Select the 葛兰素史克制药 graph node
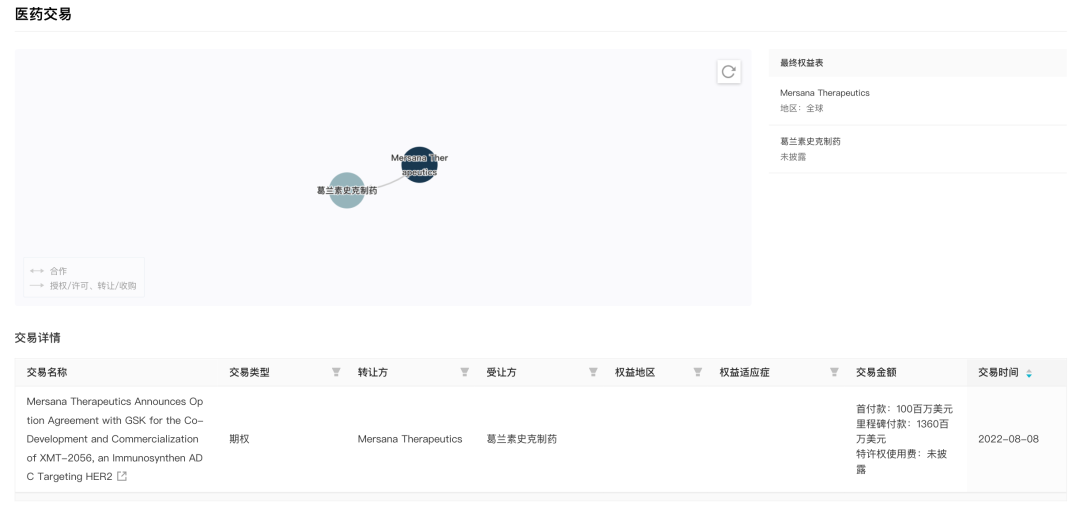 (347, 191)
